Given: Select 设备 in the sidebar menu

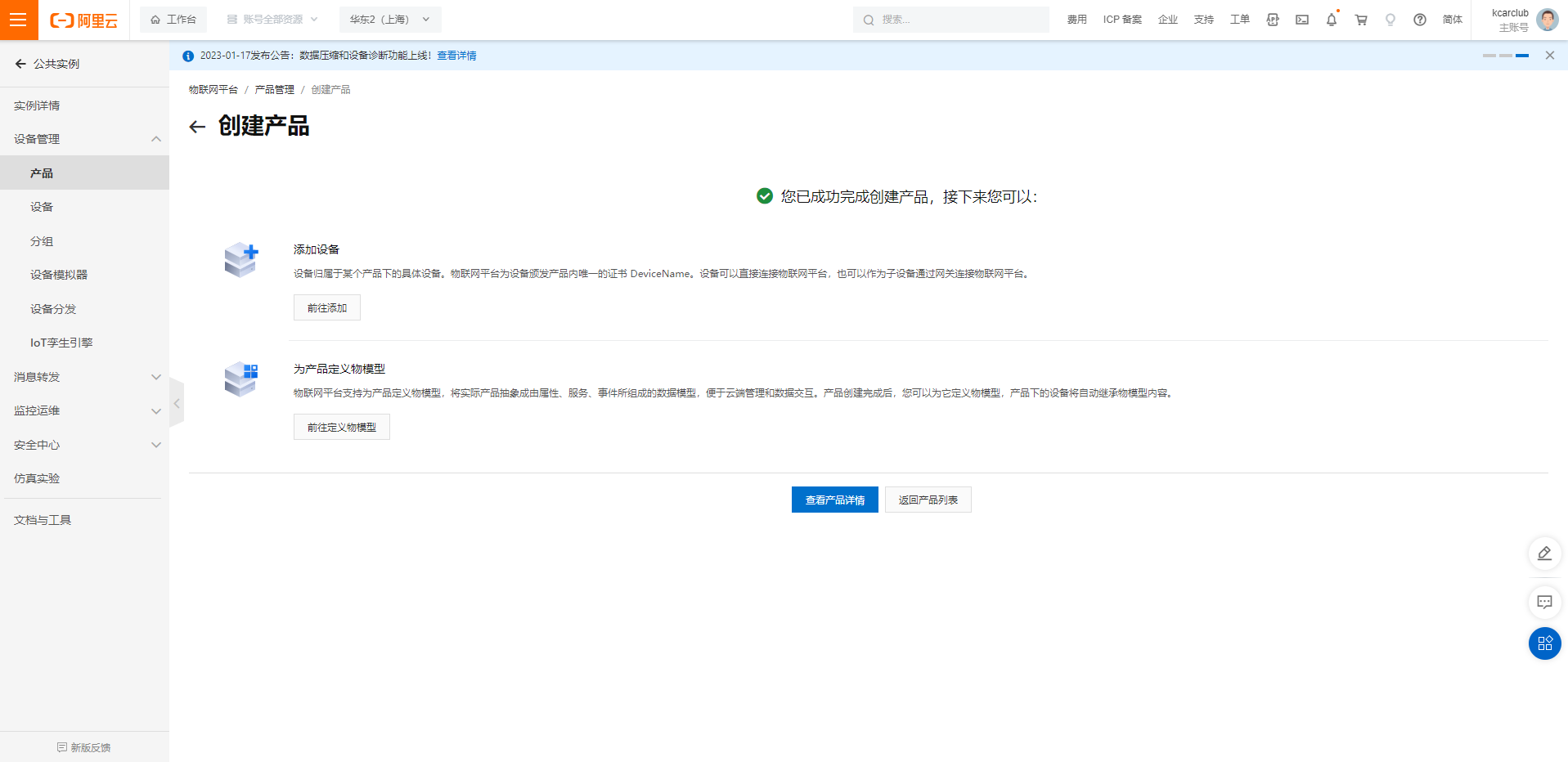Looking at the screenshot, I should point(42,207).
